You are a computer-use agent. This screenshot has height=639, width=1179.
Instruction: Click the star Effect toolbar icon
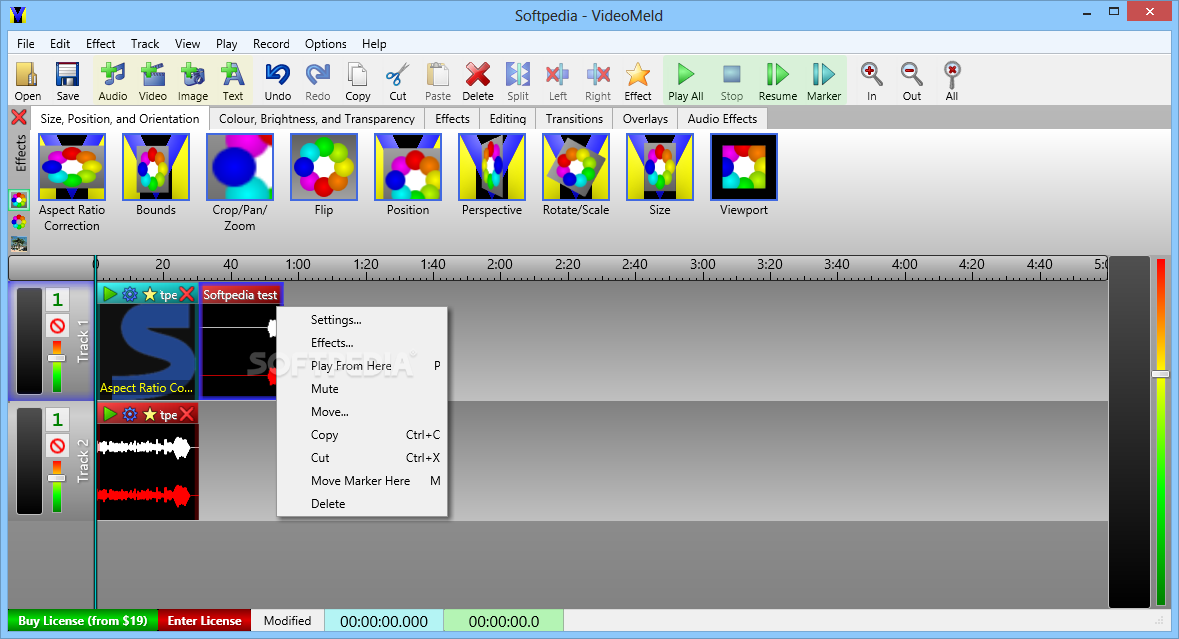click(x=638, y=80)
